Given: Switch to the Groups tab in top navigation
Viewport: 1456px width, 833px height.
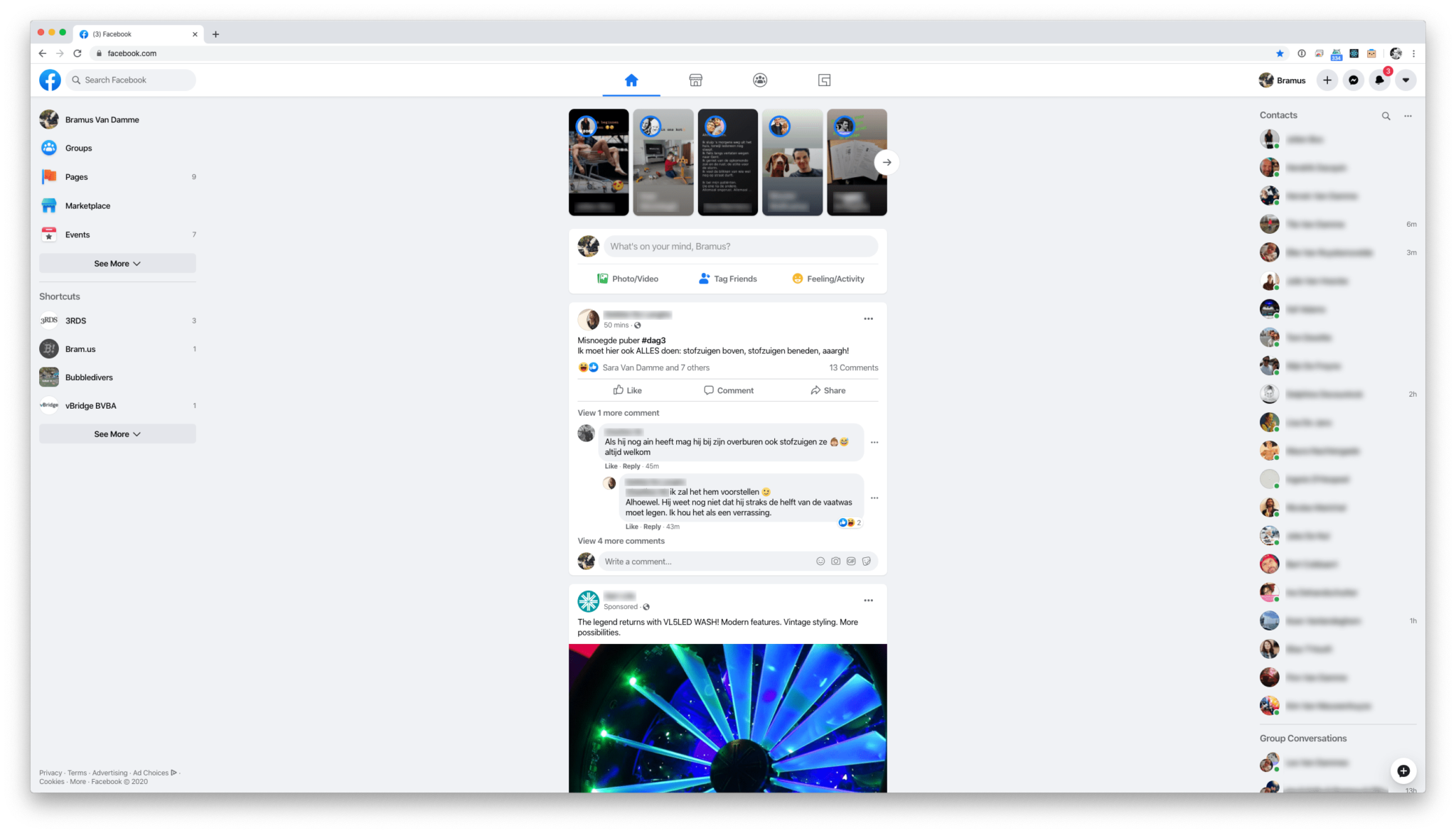Looking at the screenshot, I should pyautogui.click(x=760, y=80).
